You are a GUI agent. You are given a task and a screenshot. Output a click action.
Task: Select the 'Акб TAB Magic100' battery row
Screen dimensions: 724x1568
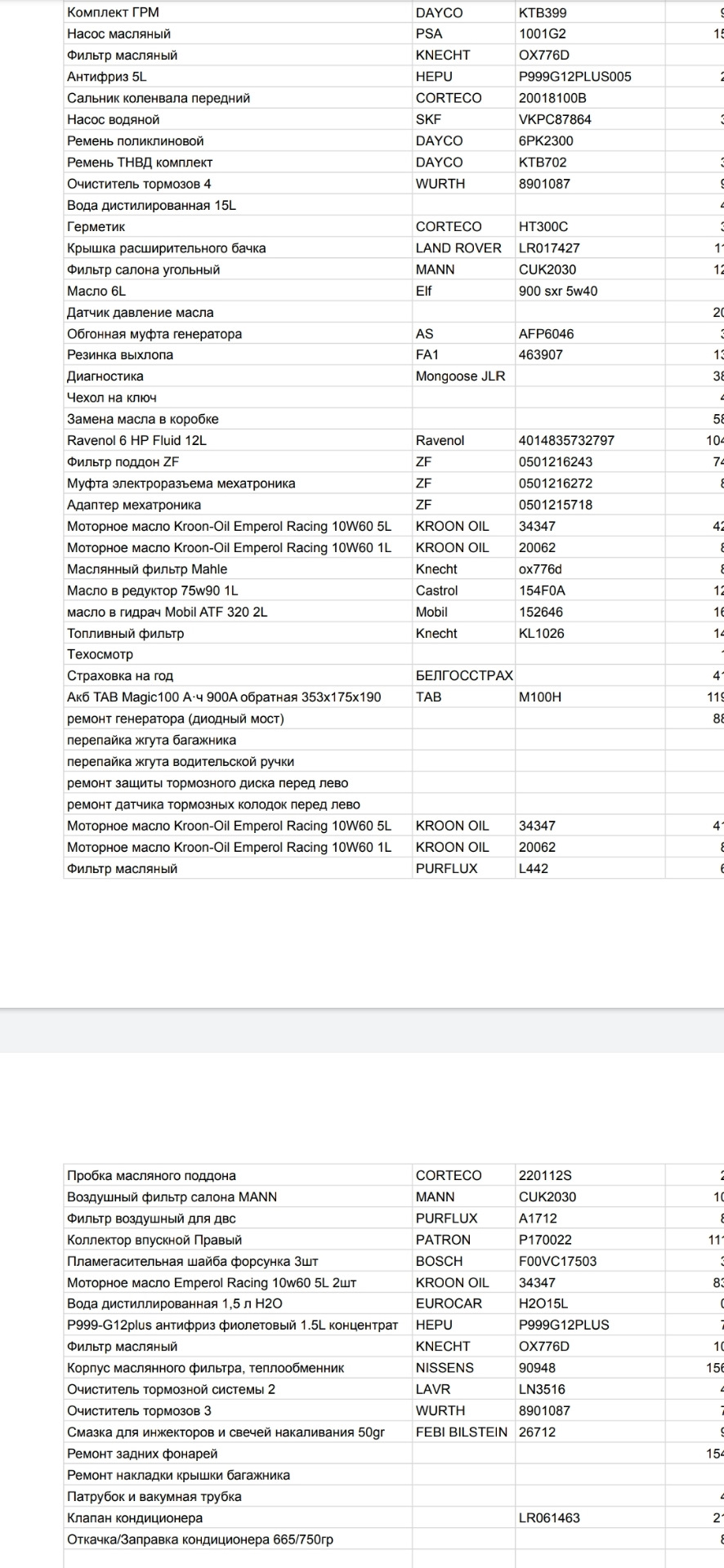(x=238, y=697)
